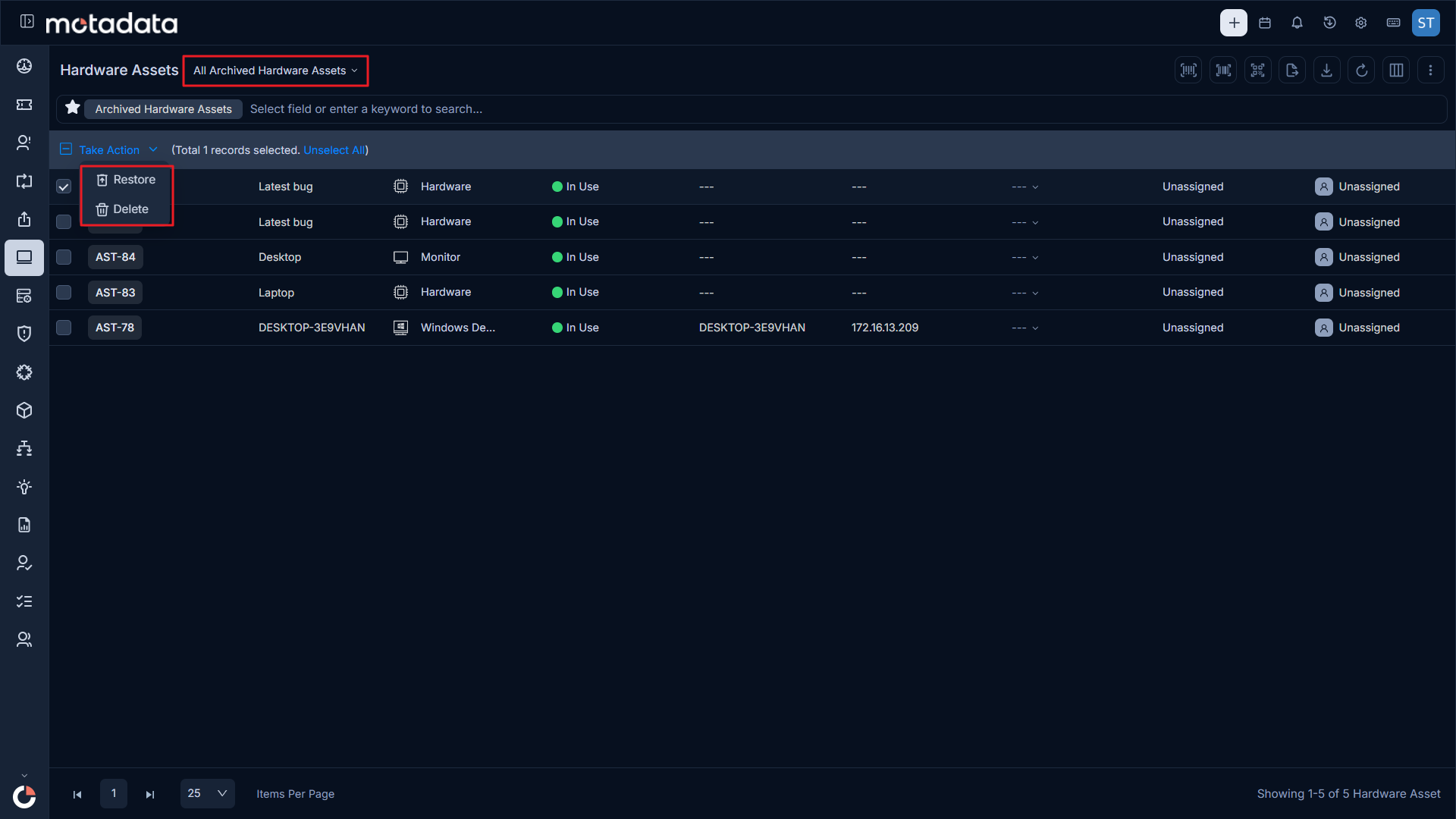1456x819 pixels.
Task: Click the plus create-new button
Action: click(1233, 23)
